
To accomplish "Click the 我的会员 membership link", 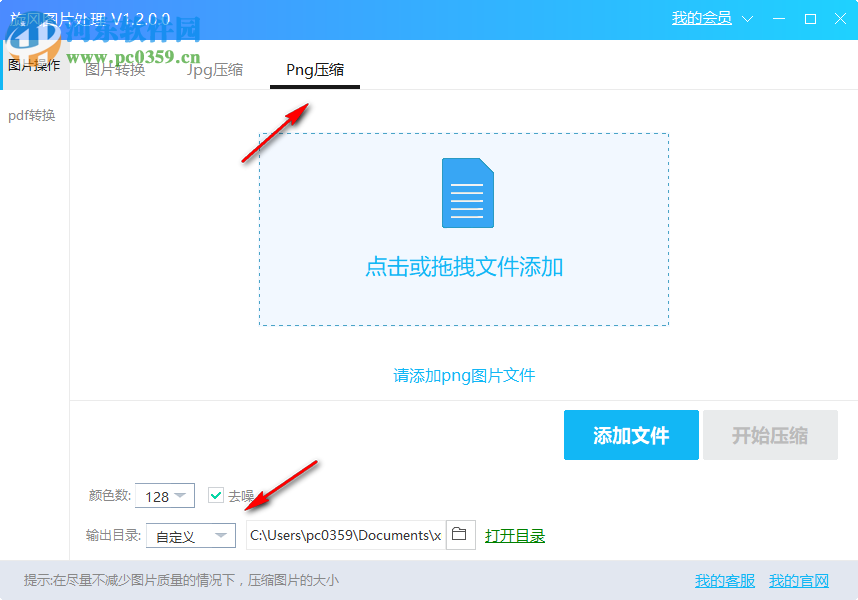I will pyautogui.click(x=700, y=18).
